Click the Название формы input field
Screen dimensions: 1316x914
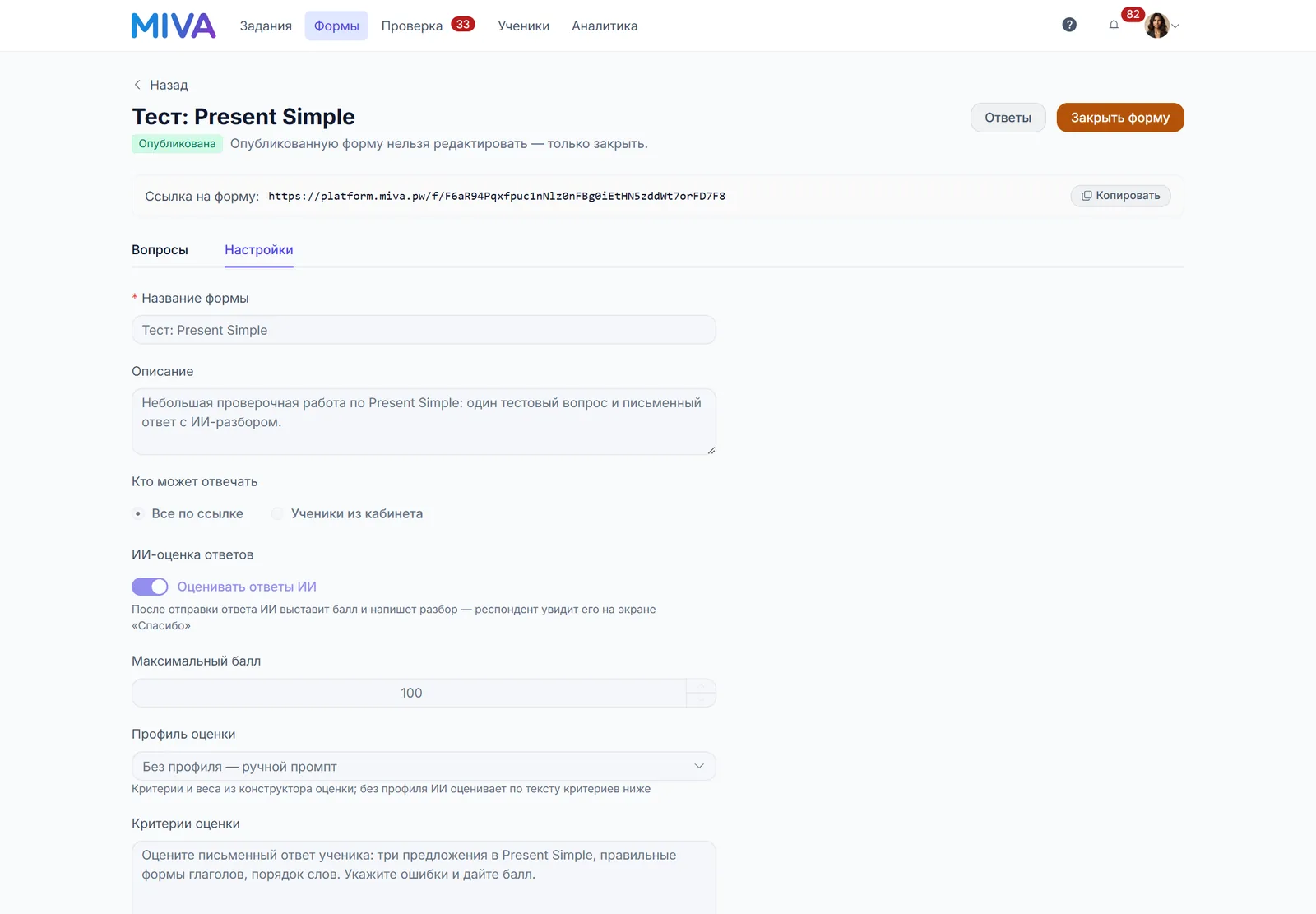point(424,330)
